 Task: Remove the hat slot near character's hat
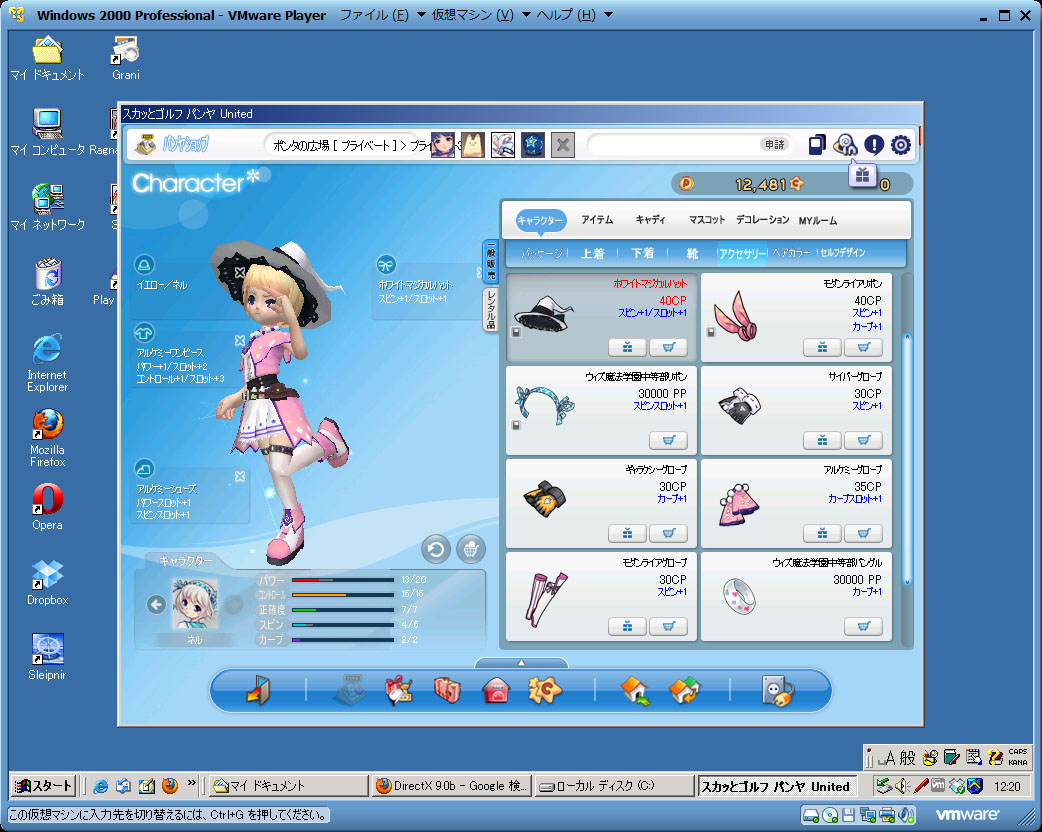point(240,272)
